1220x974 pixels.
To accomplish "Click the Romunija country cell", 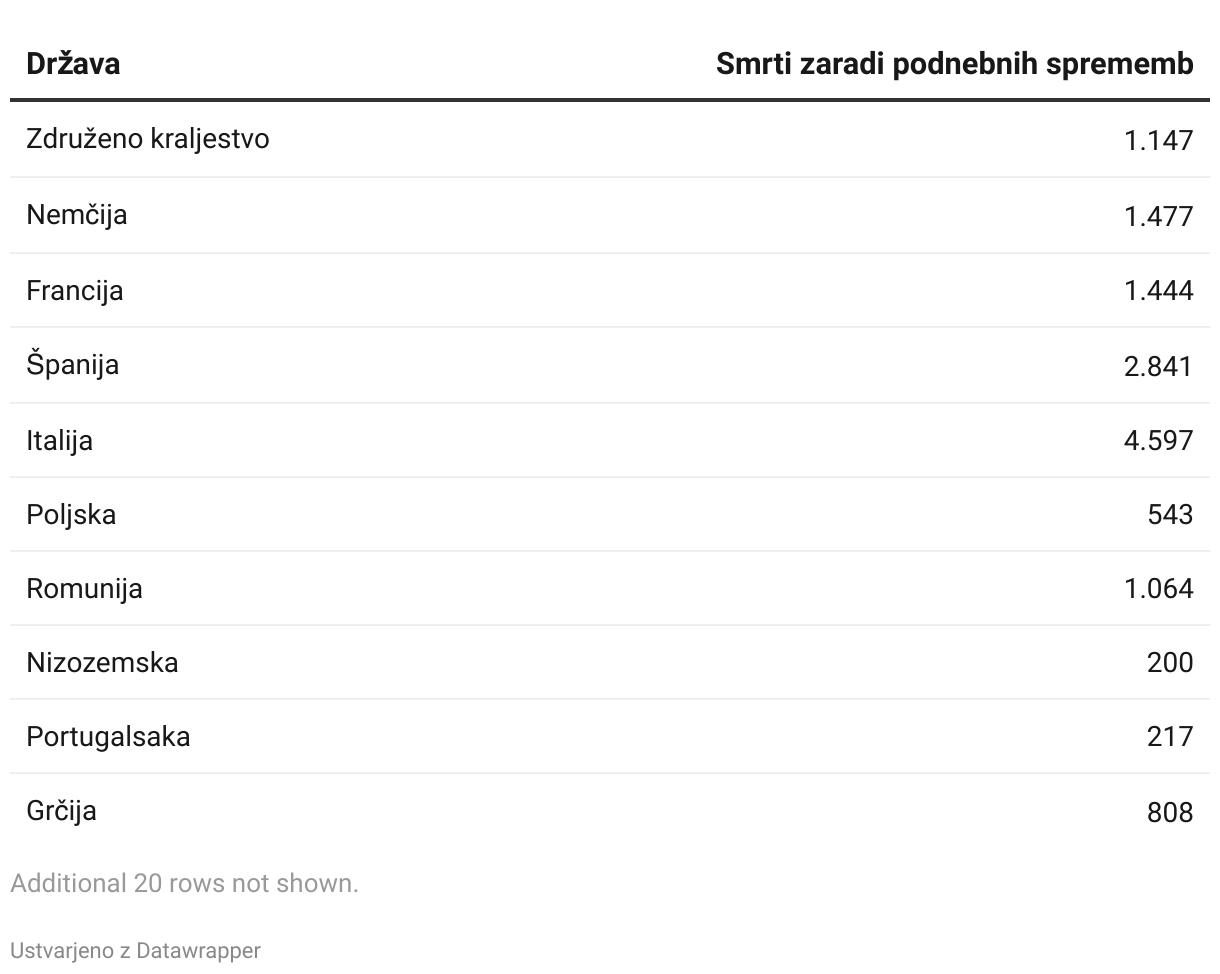I will (x=85, y=588).
